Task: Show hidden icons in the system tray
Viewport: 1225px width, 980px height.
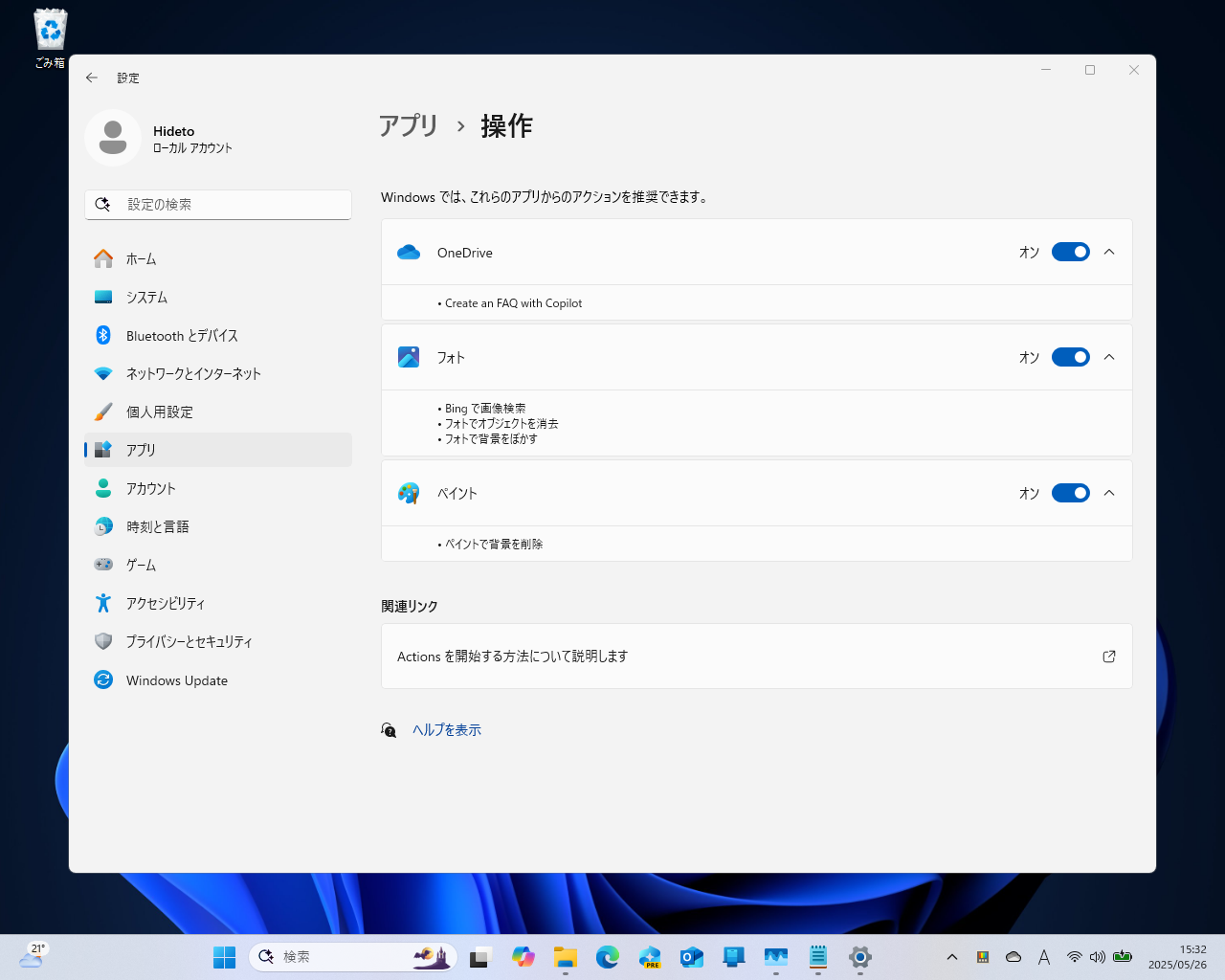Action: 952,957
